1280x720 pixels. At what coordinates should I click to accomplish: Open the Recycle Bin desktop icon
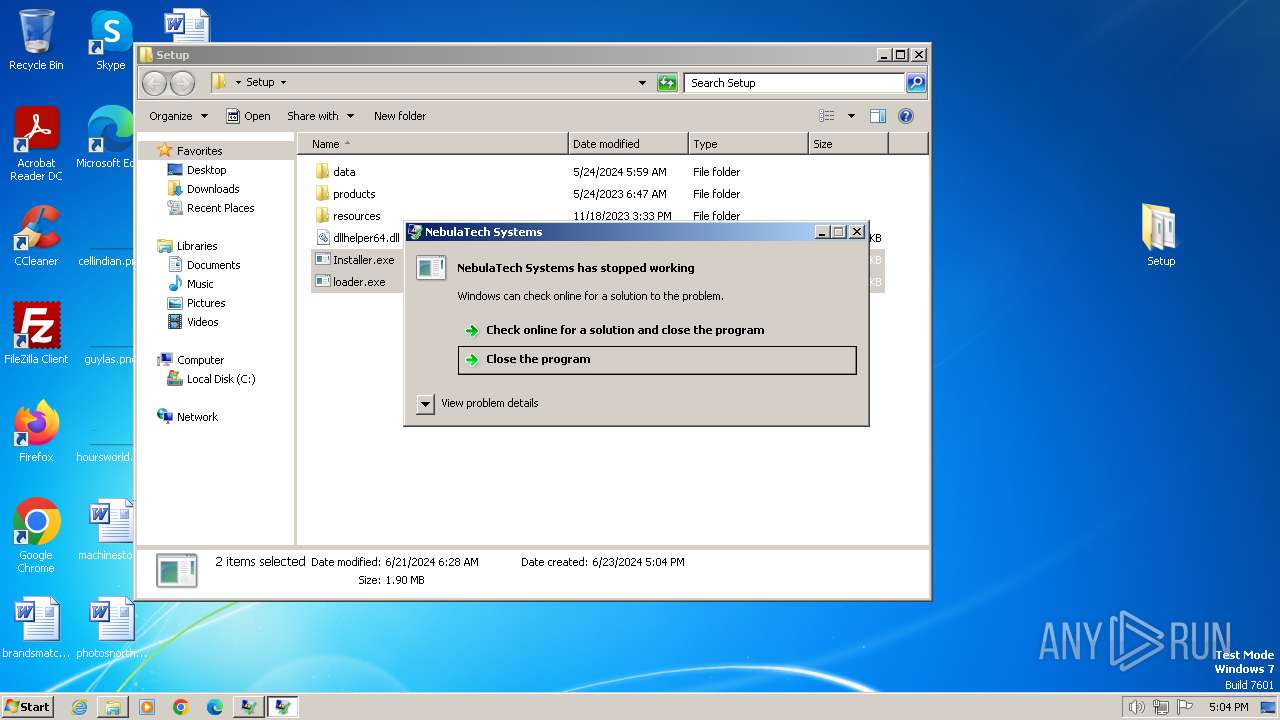pos(36,40)
